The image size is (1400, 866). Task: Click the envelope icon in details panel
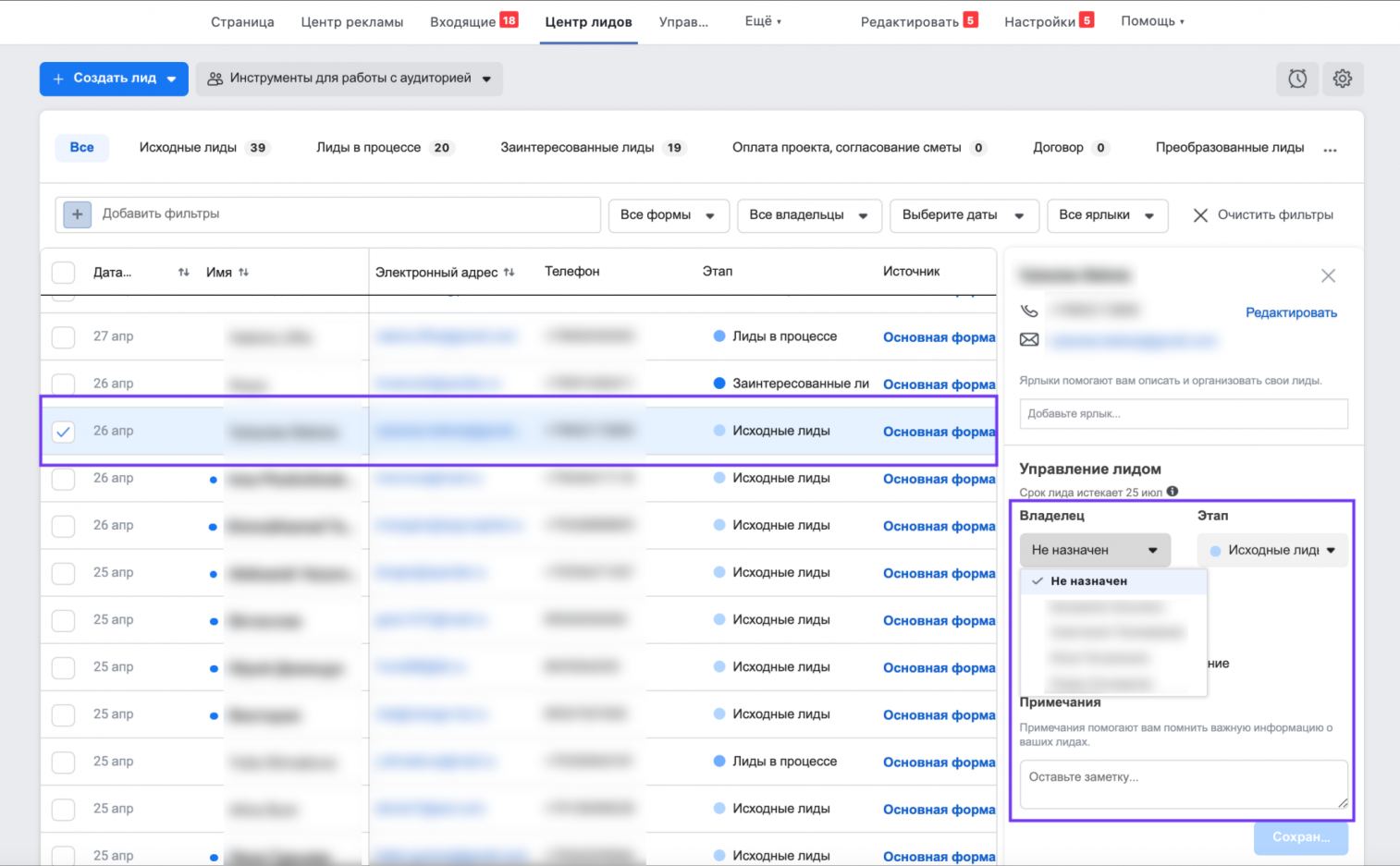1029,340
